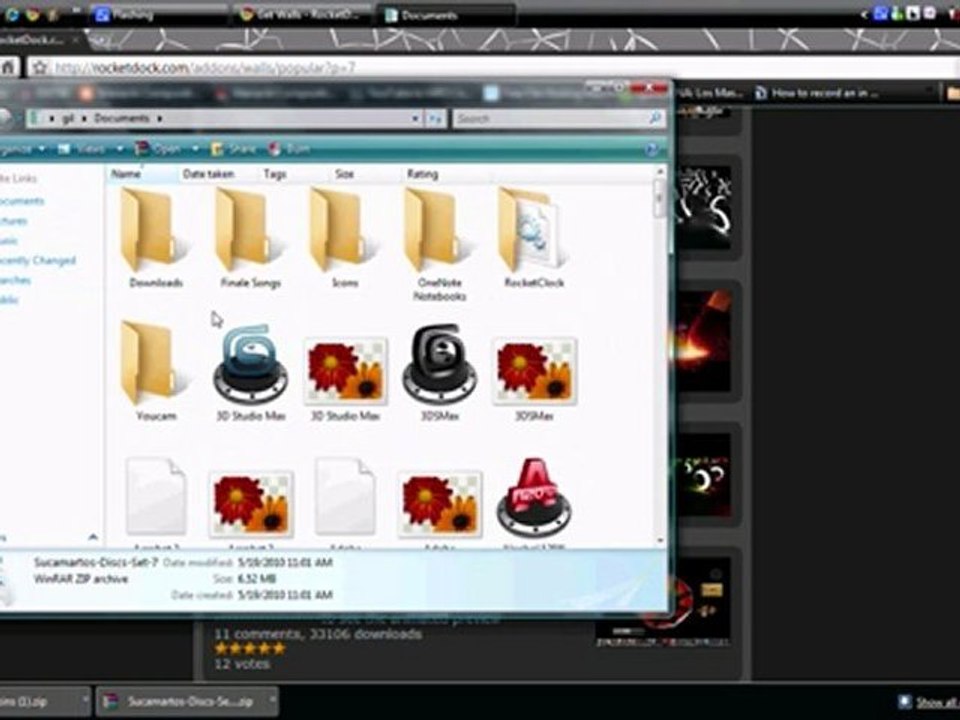960x720 pixels.
Task: Open the white swirl wallpaper thumbnail on the web page
Action: click(x=702, y=207)
